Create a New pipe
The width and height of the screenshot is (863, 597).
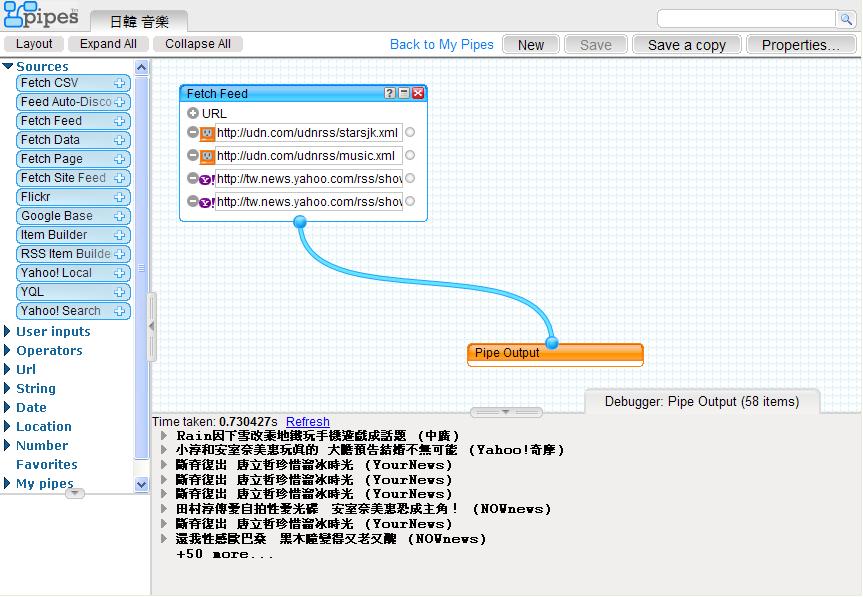(x=531, y=45)
